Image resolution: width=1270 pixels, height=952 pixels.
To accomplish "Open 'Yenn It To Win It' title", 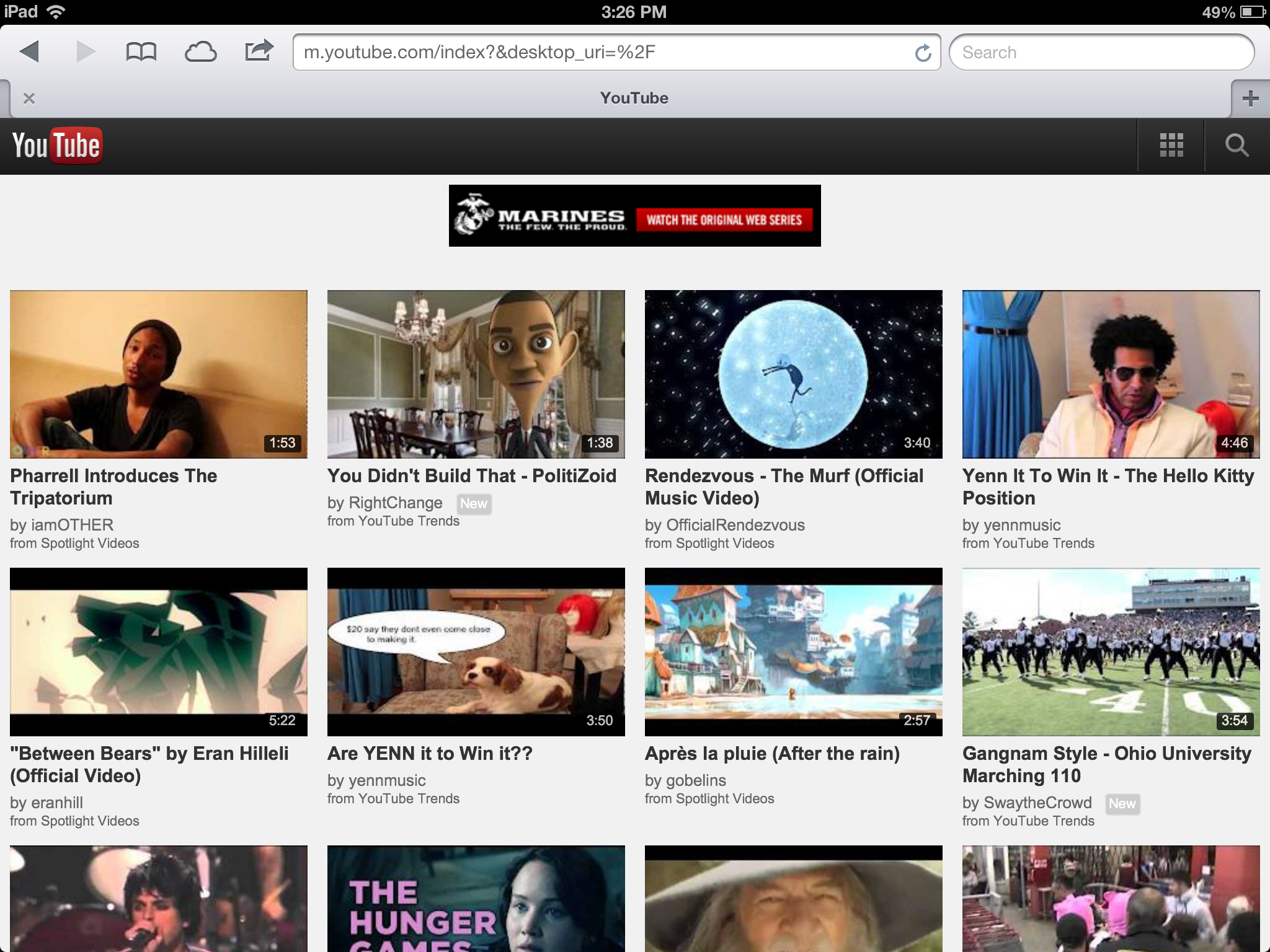I will (1108, 487).
